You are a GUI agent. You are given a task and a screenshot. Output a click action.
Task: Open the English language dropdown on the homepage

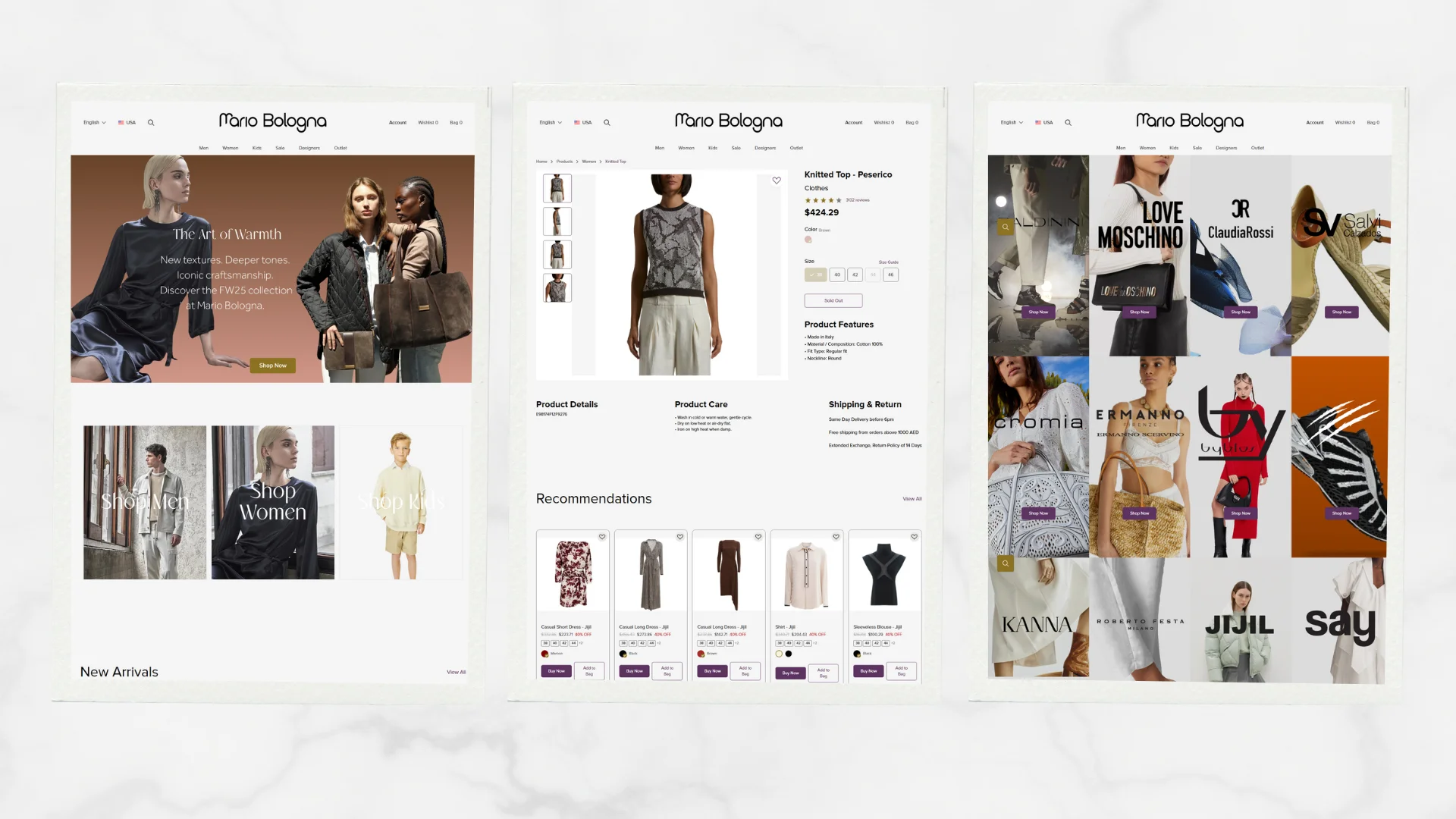click(x=94, y=123)
